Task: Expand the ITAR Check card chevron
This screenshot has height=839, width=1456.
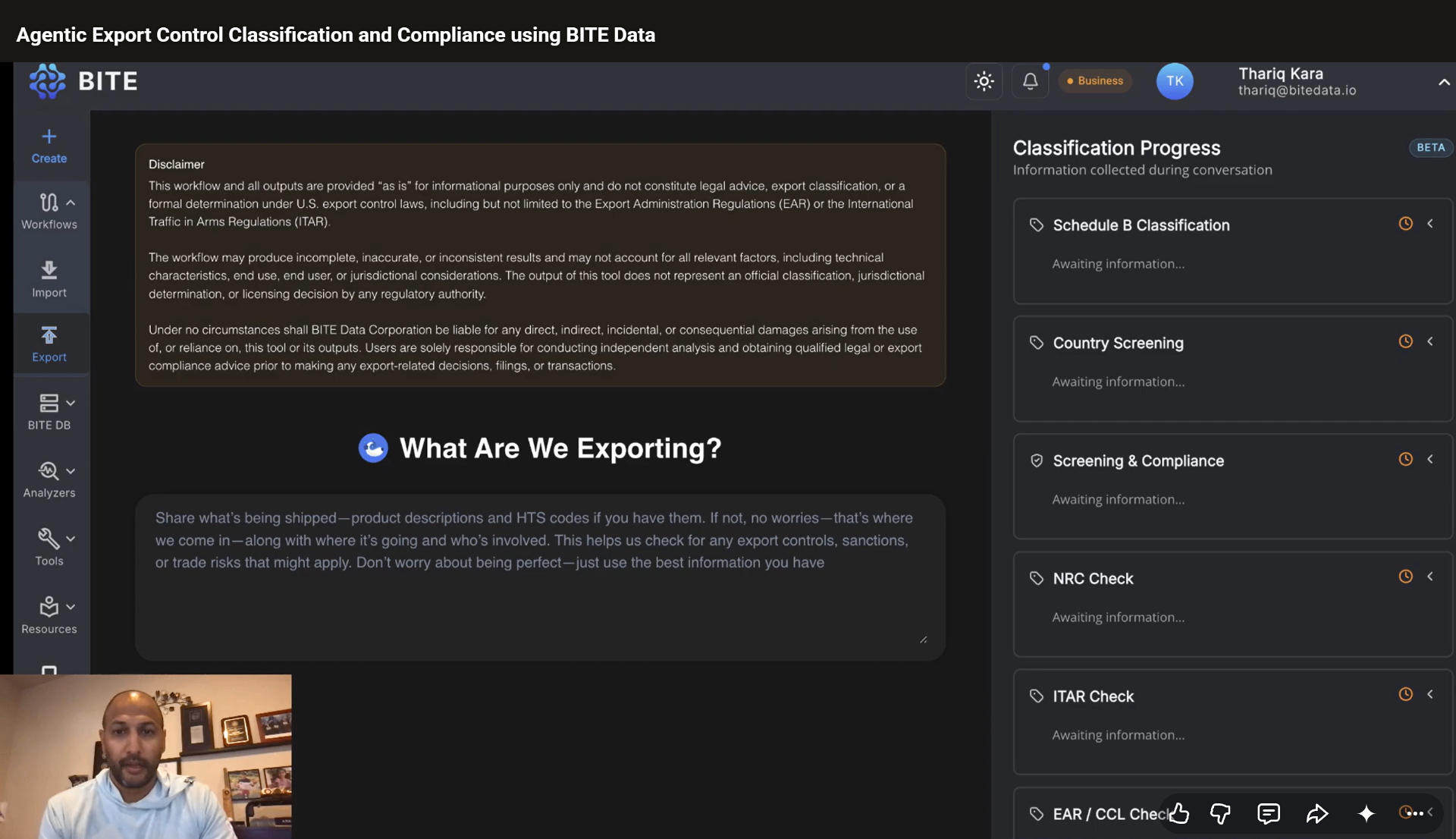Action: [1430, 694]
